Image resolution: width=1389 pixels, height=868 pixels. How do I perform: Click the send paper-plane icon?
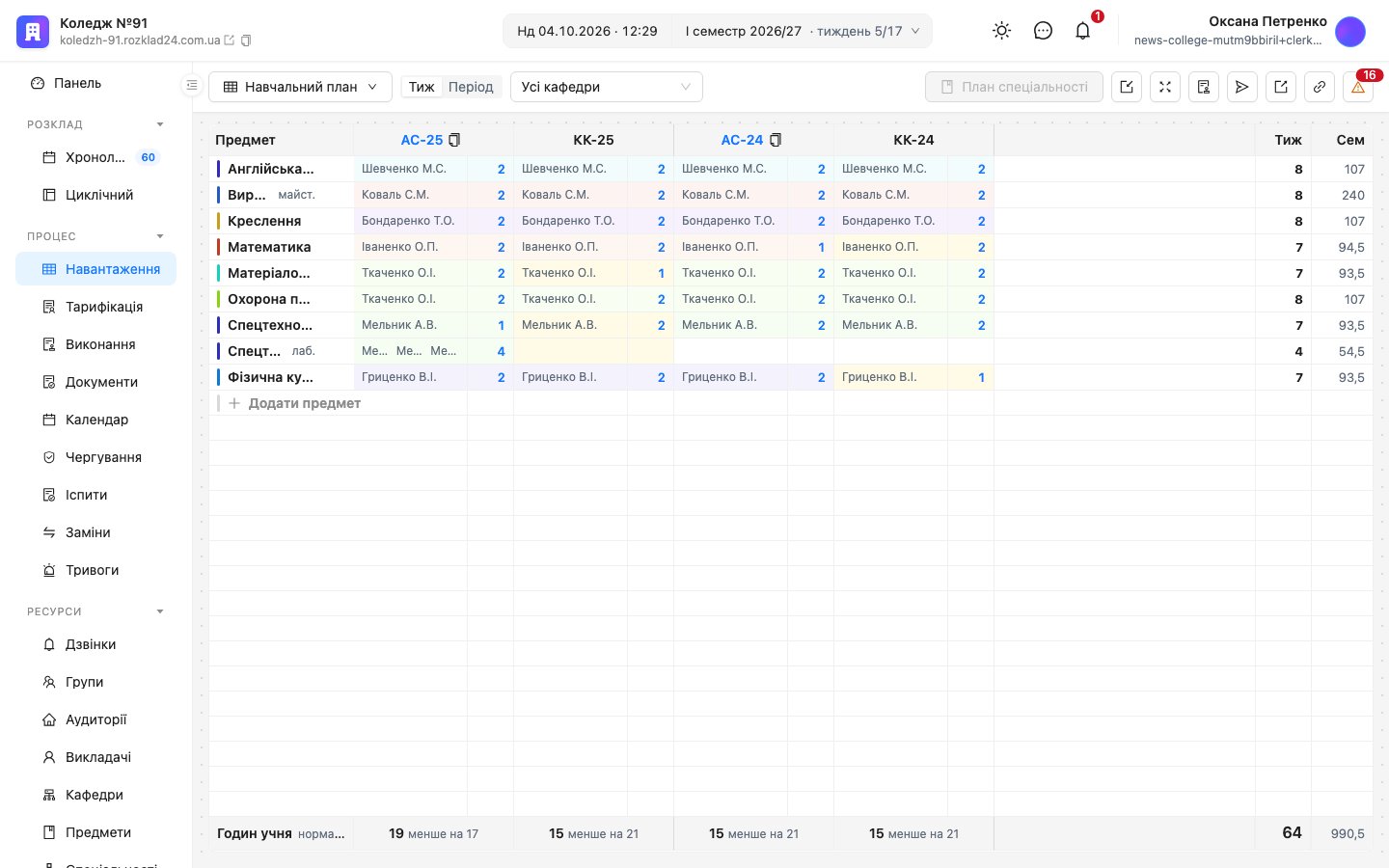[1242, 87]
